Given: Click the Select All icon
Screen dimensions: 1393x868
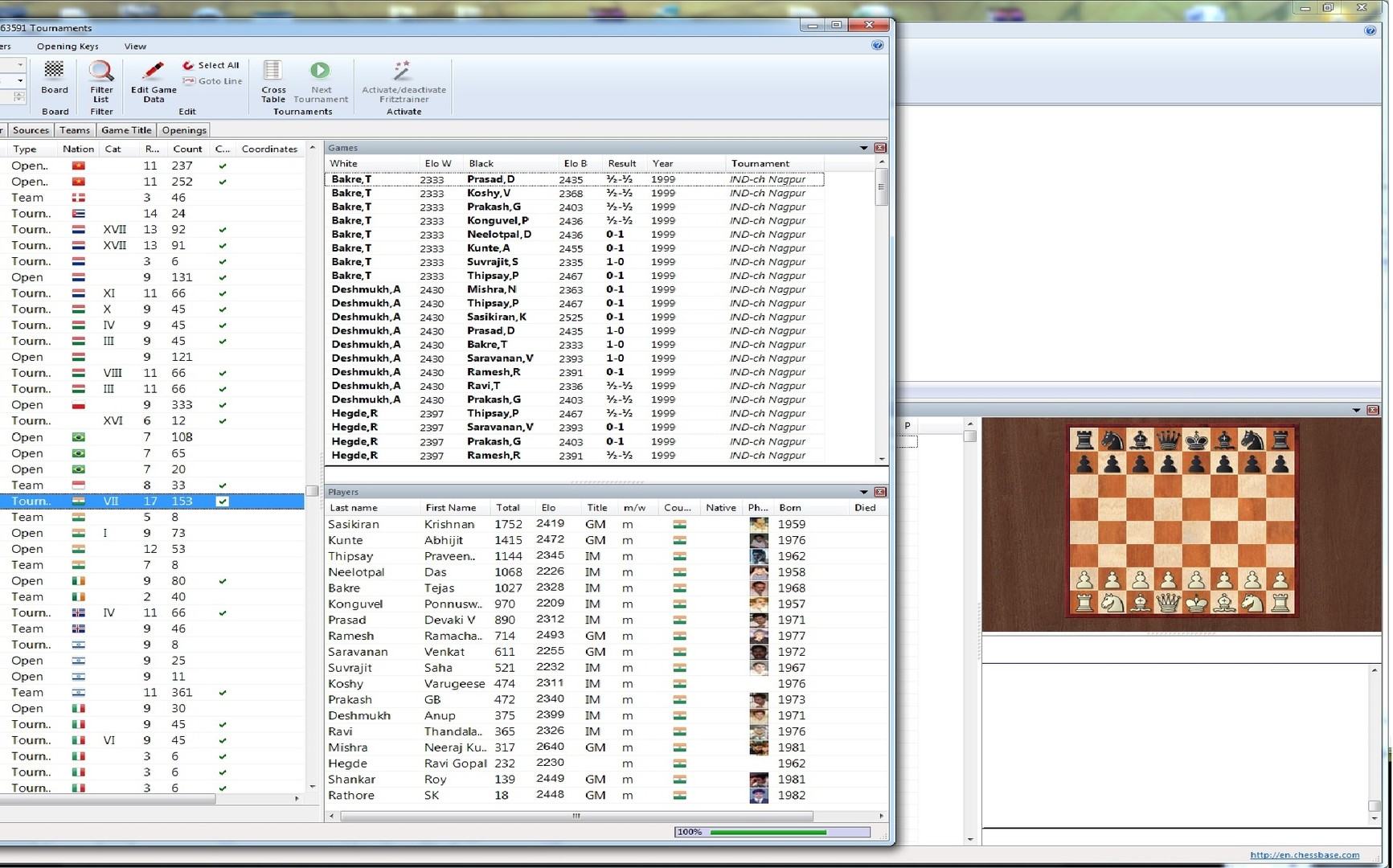Looking at the screenshot, I should pos(189,65).
